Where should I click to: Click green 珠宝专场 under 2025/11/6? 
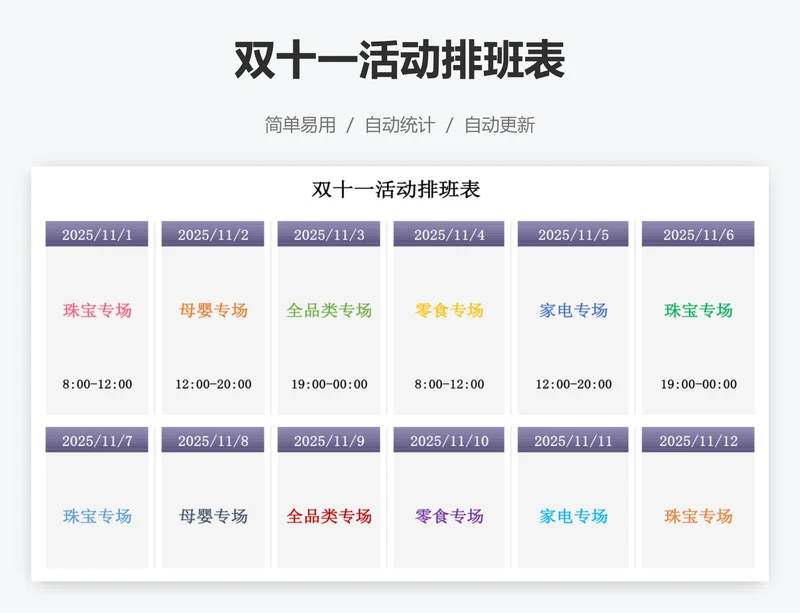698,310
